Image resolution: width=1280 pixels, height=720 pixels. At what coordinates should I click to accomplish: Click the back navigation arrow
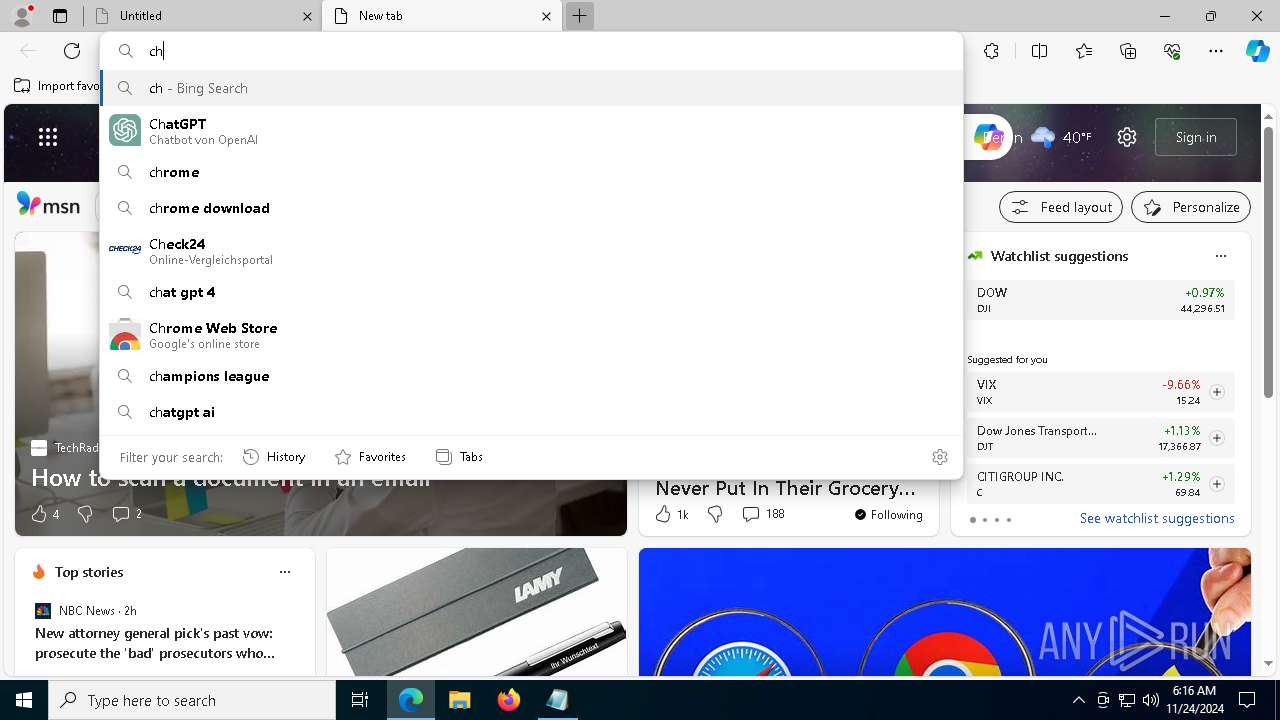[x=28, y=51]
